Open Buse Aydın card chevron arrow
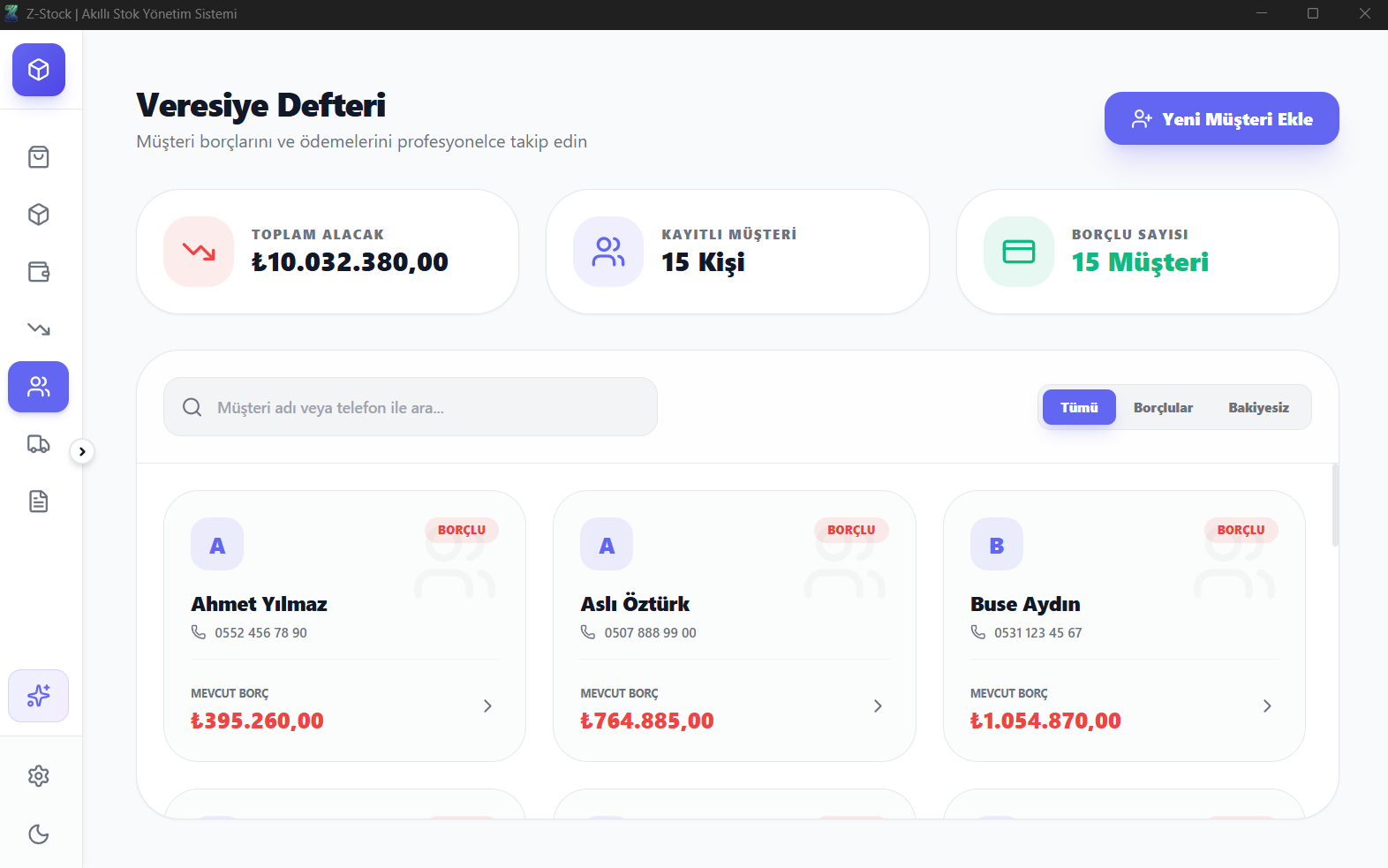Screen dimensions: 1388x868 [1267, 706]
